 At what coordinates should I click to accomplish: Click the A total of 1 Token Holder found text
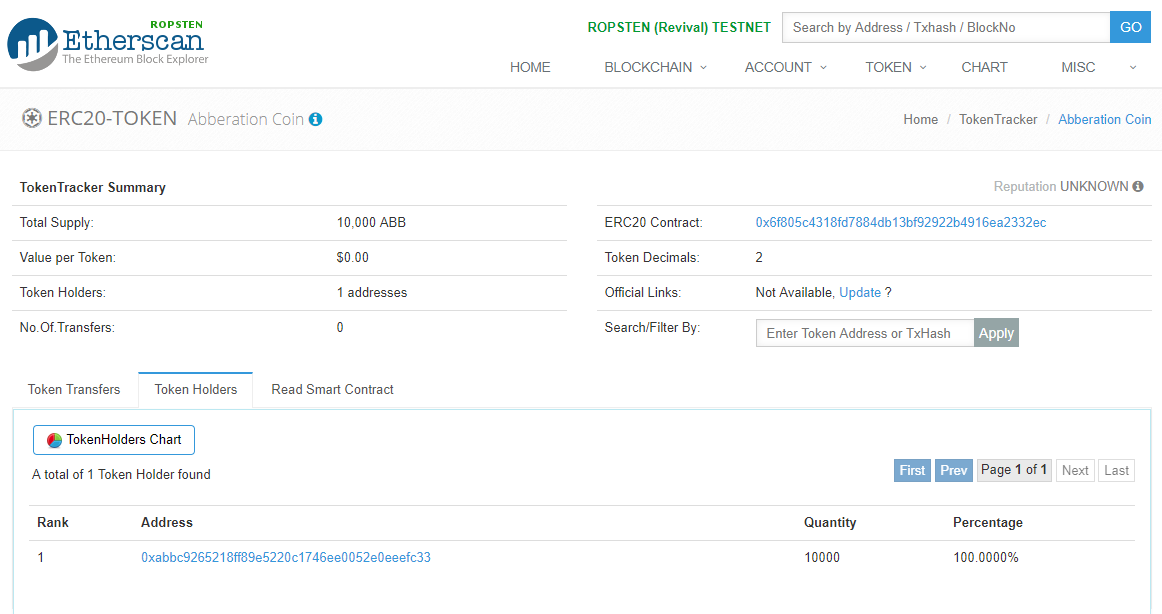122,475
